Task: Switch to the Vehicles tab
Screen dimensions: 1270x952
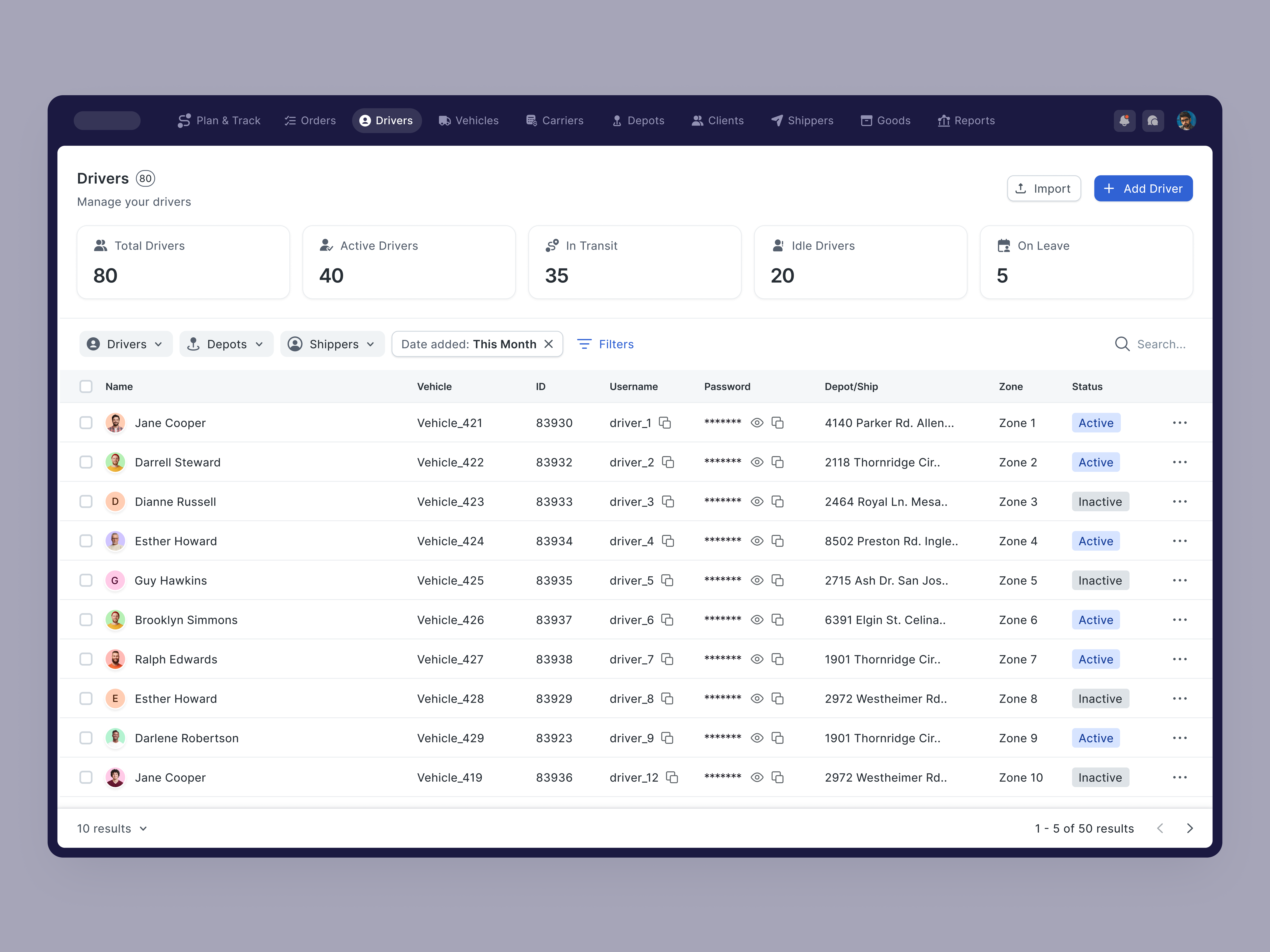Action: 469,121
